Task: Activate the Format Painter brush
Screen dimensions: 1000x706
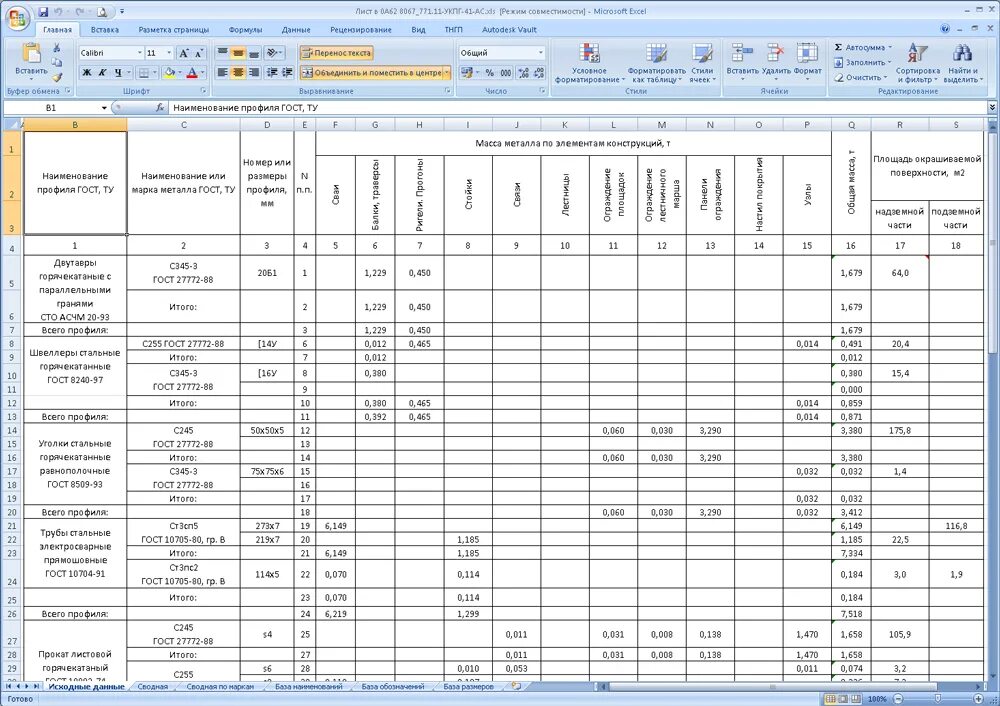Action: click(x=57, y=77)
